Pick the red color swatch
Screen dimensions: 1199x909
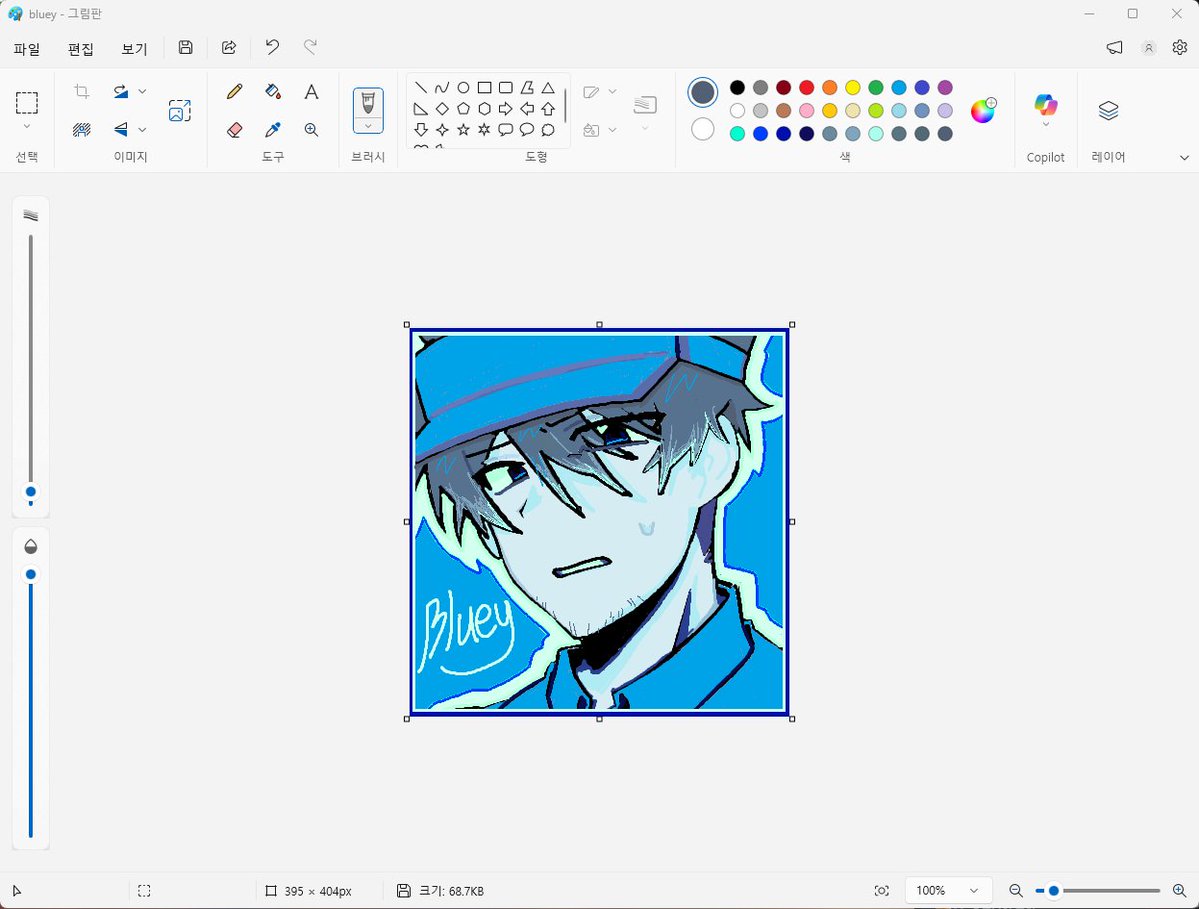[807, 87]
